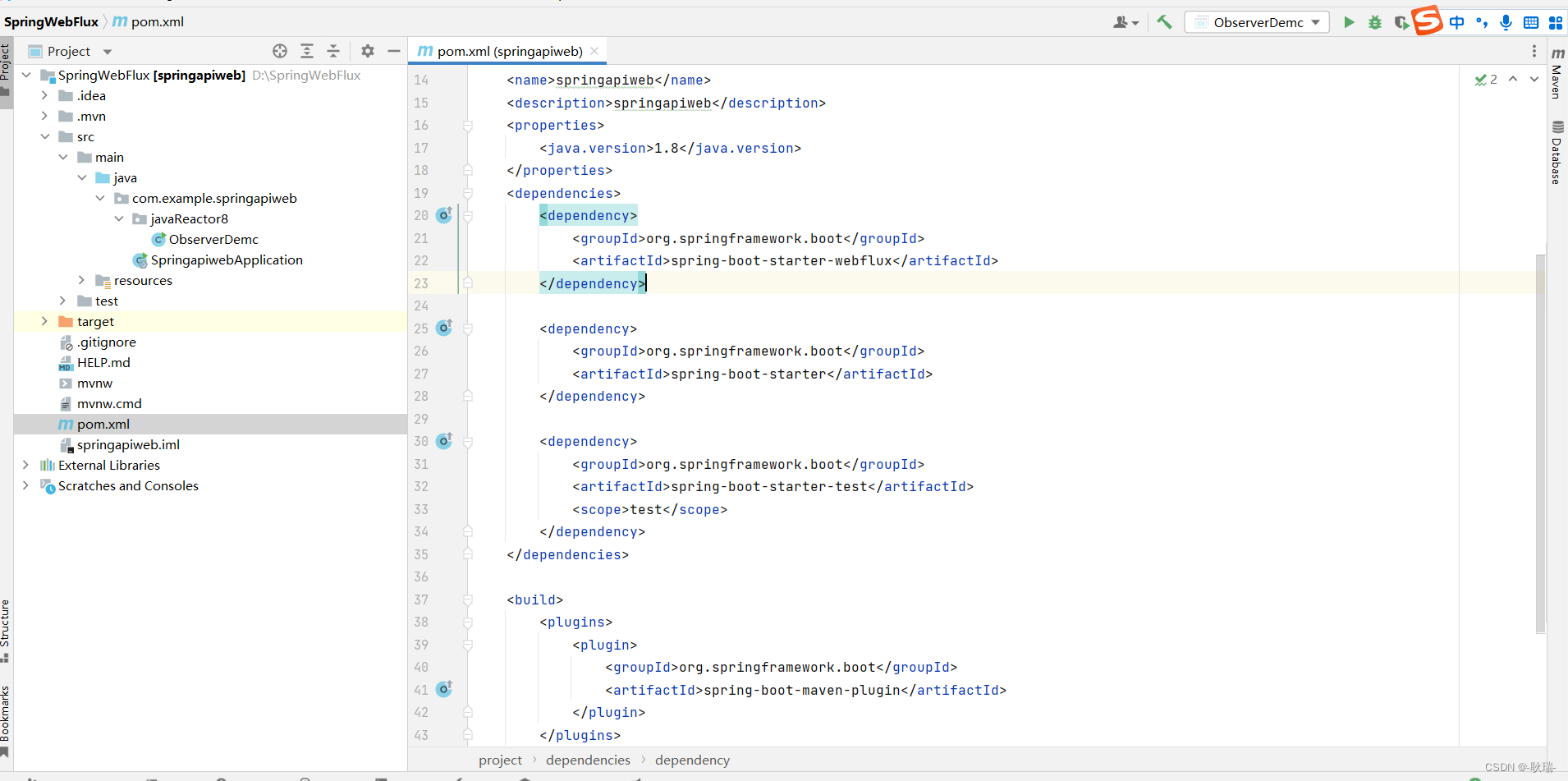Expand the .mvn folder

click(x=44, y=116)
